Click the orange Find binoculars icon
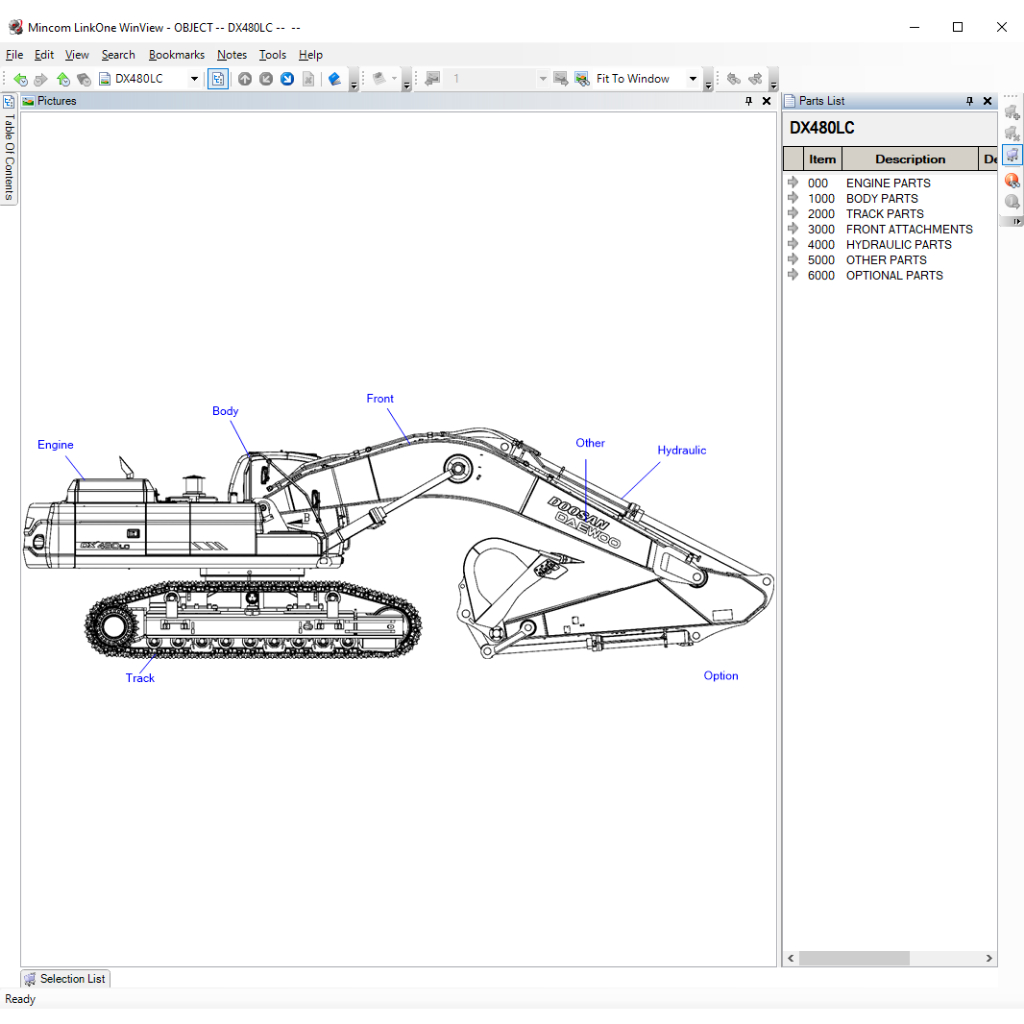 [x=1011, y=181]
